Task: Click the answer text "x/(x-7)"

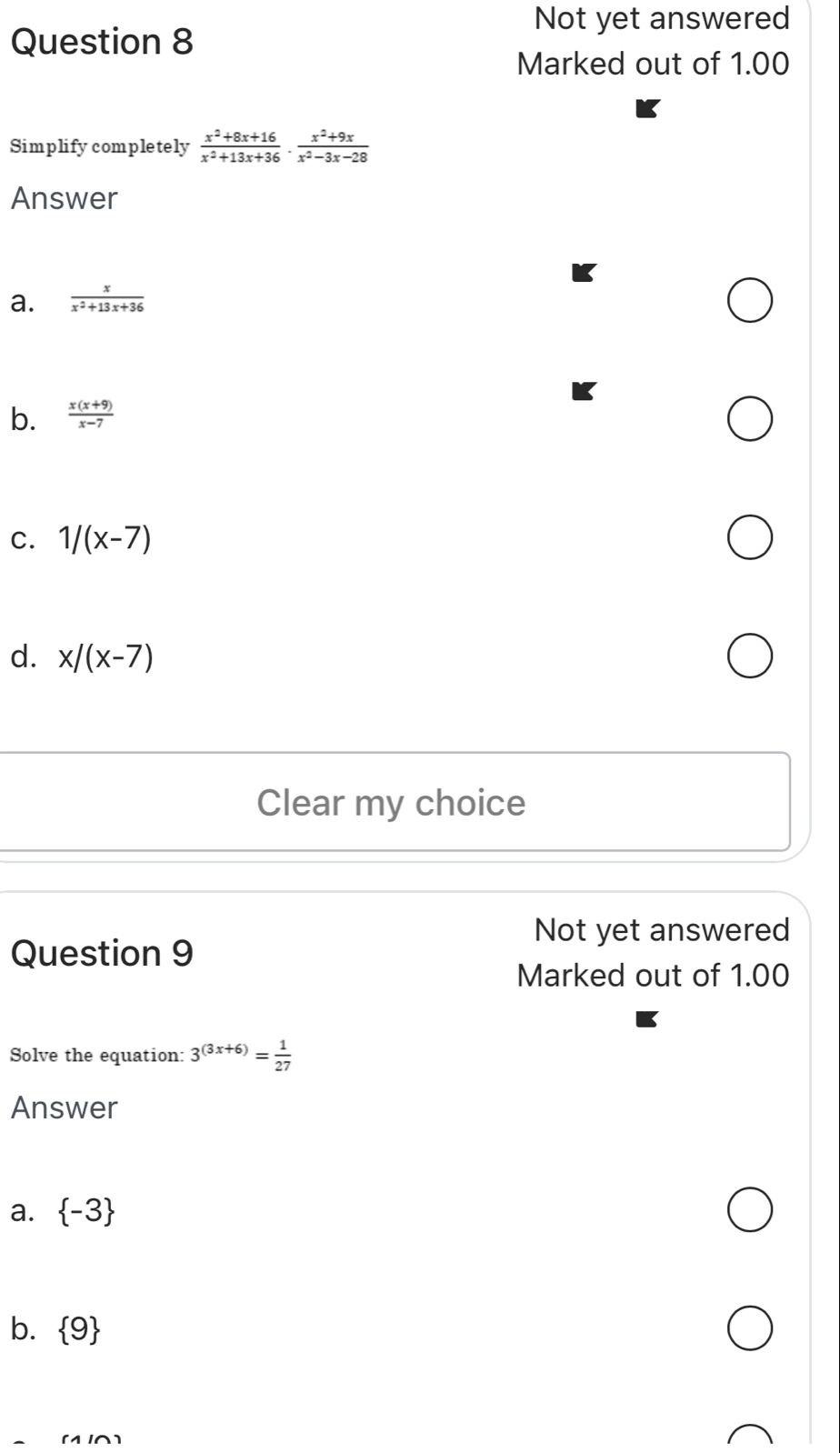Action: click(106, 656)
